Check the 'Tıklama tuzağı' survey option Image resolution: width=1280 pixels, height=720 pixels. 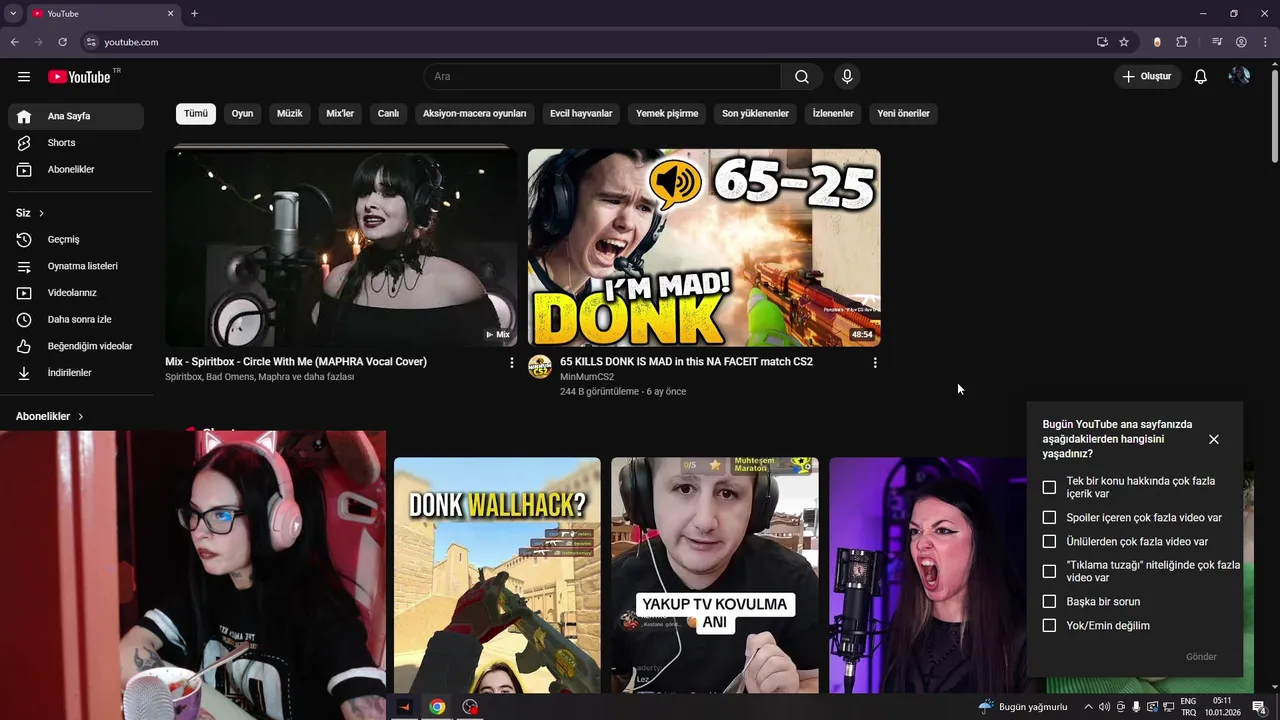coord(1049,572)
